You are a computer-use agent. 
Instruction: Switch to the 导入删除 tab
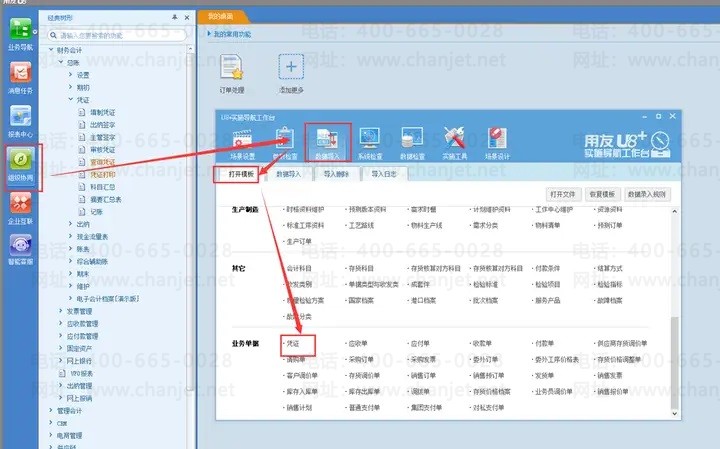pos(336,174)
